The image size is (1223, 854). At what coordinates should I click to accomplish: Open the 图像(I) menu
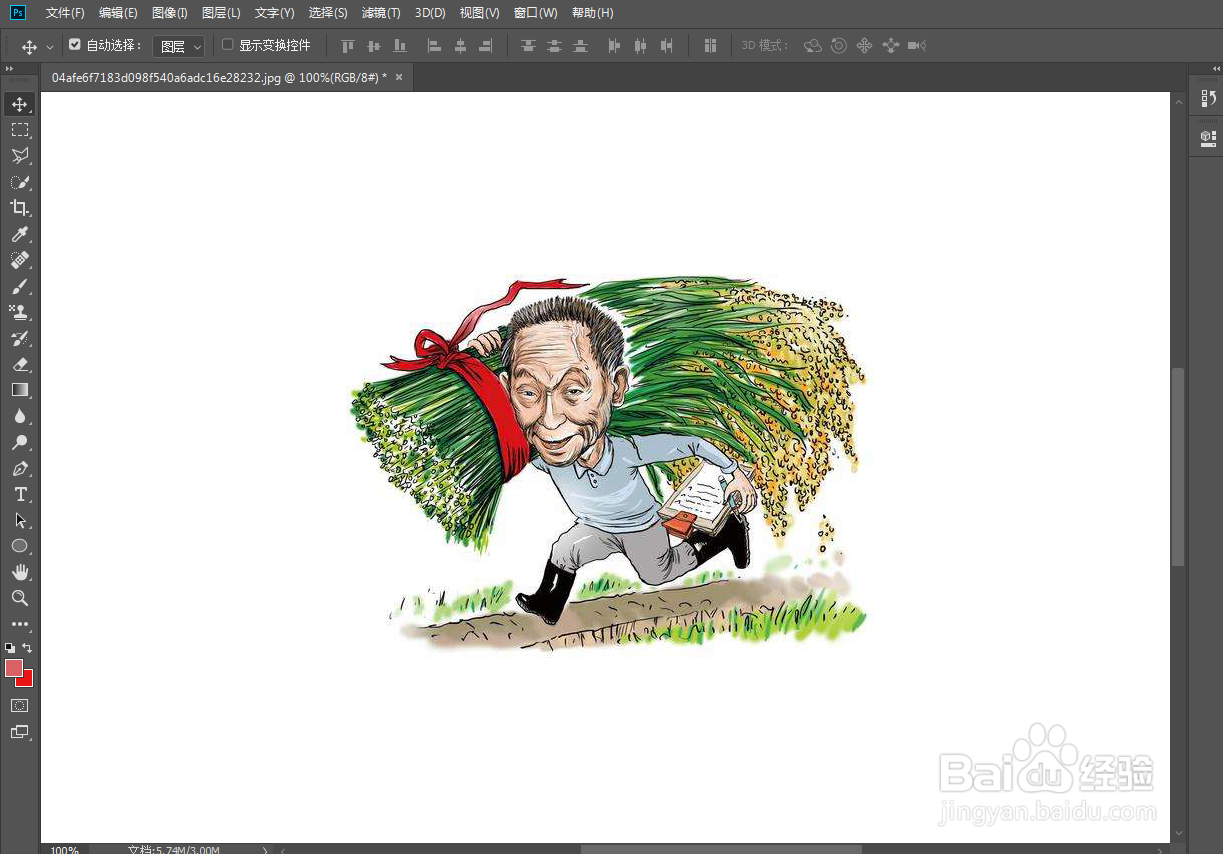[170, 13]
